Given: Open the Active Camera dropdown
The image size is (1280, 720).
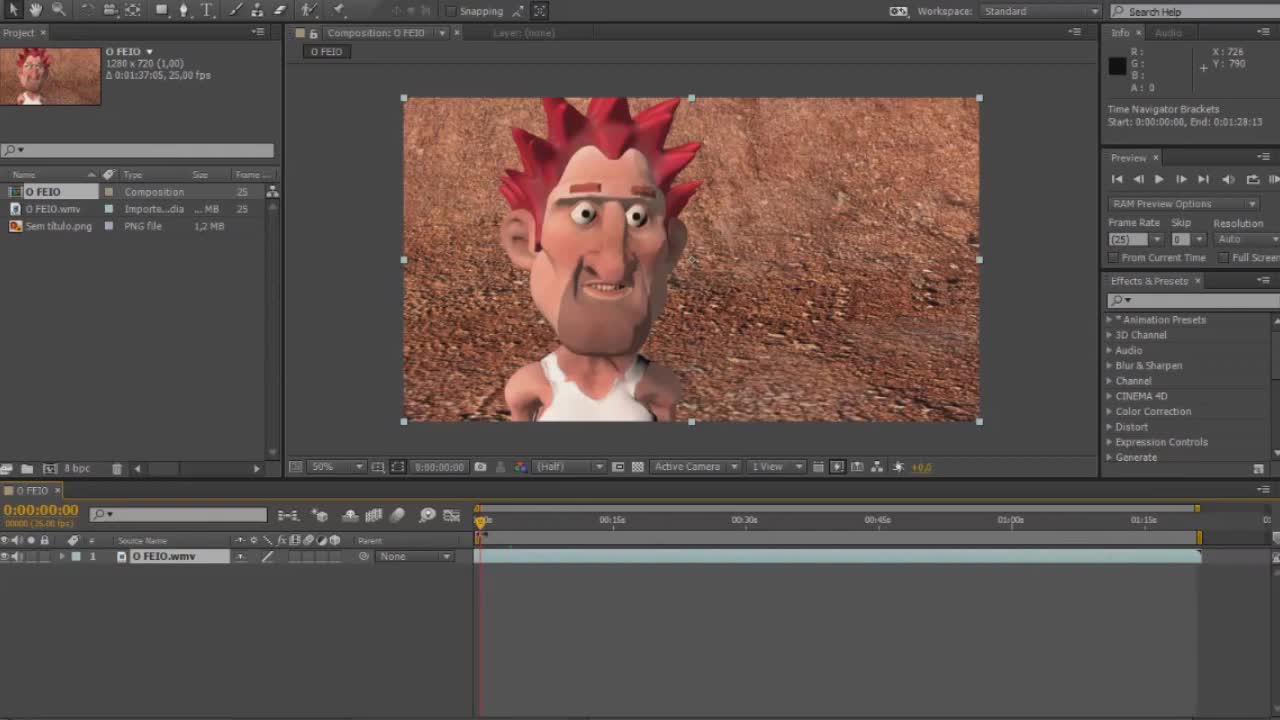Looking at the screenshot, I should [696, 467].
